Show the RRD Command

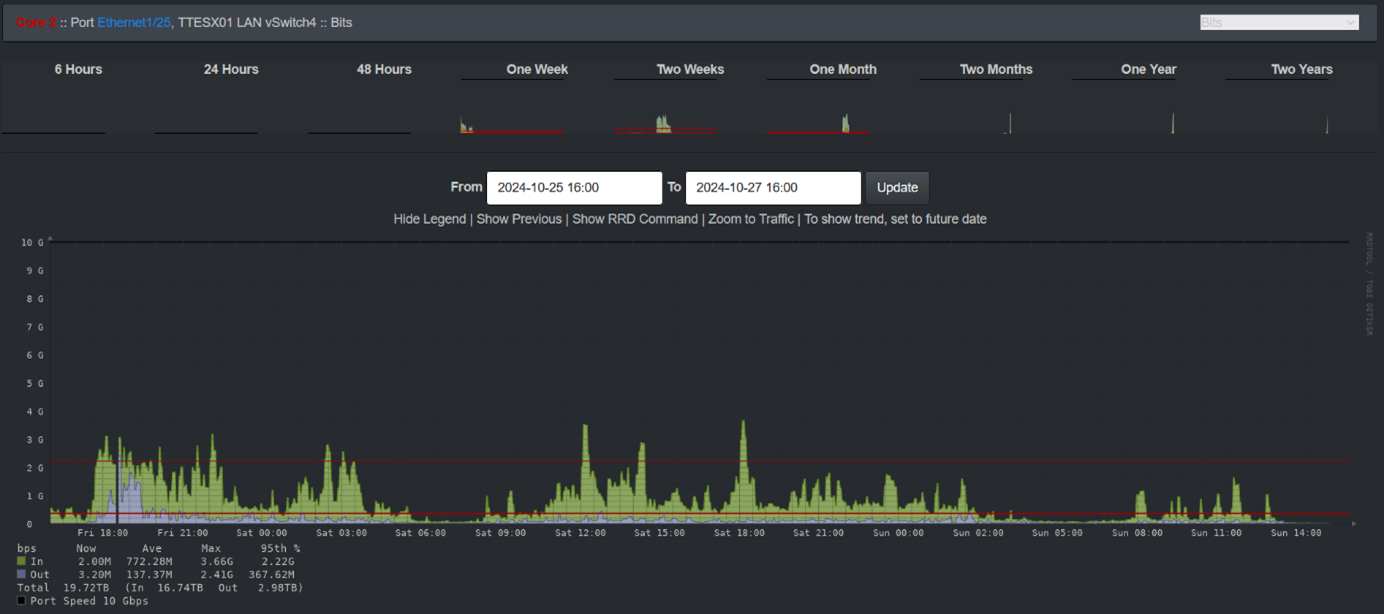coord(634,219)
